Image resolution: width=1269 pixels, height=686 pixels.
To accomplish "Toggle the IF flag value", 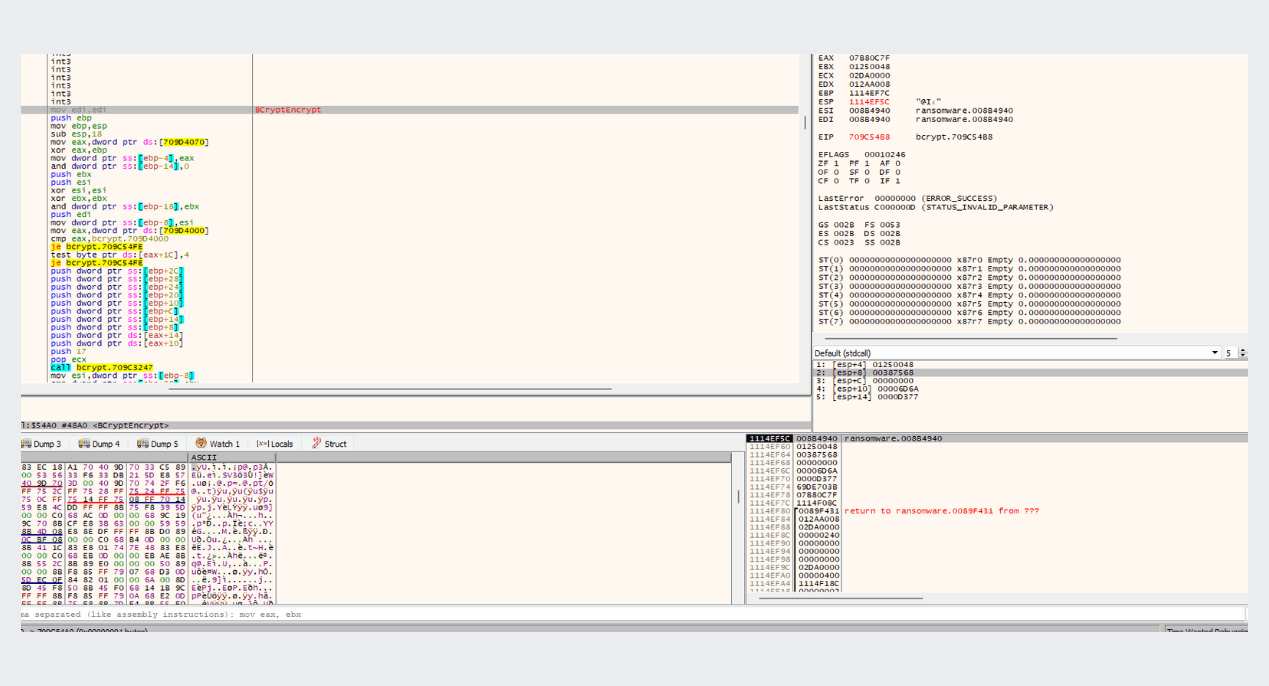I will [897, 181].
